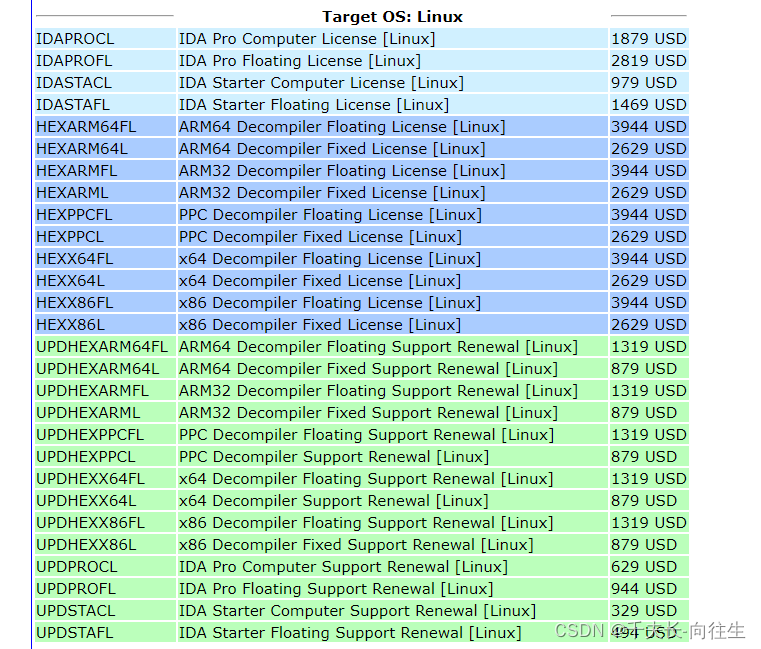Click IDA Pro Computer License [Linux] description
Screen dimensions: 761x649
(307, 39)
